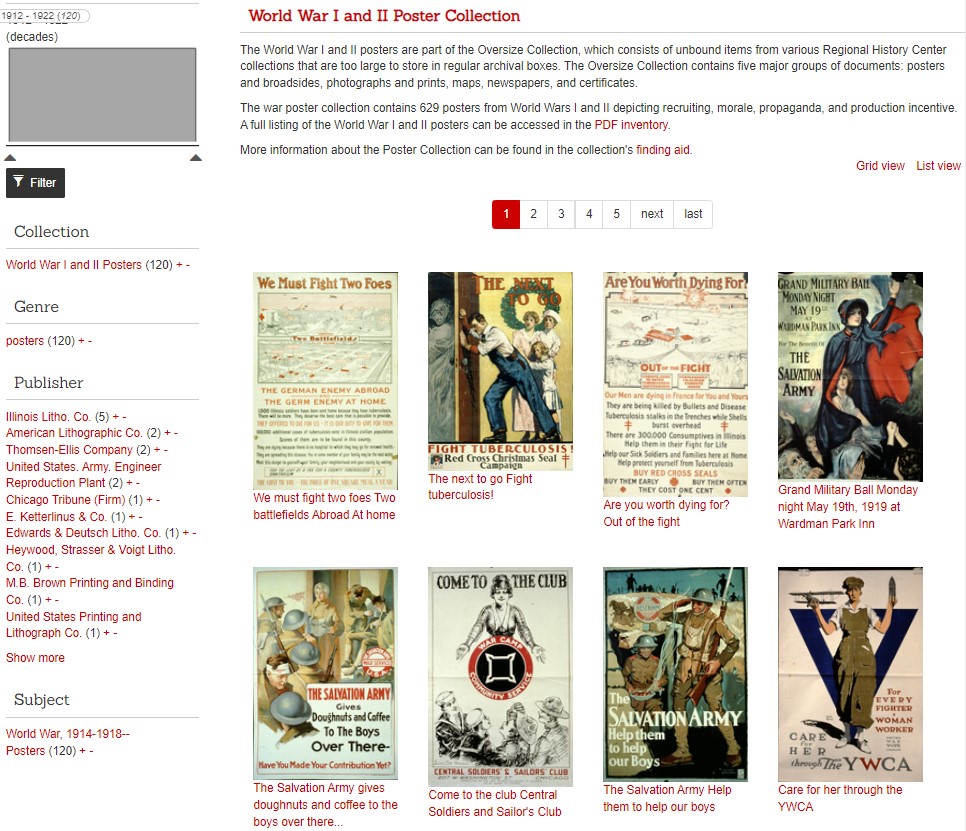Image resolution: width=966 pixels, height=831 pixels.
Task: Exclude E. Ketterlinus & Co. with minus
Action: point(140,516)
